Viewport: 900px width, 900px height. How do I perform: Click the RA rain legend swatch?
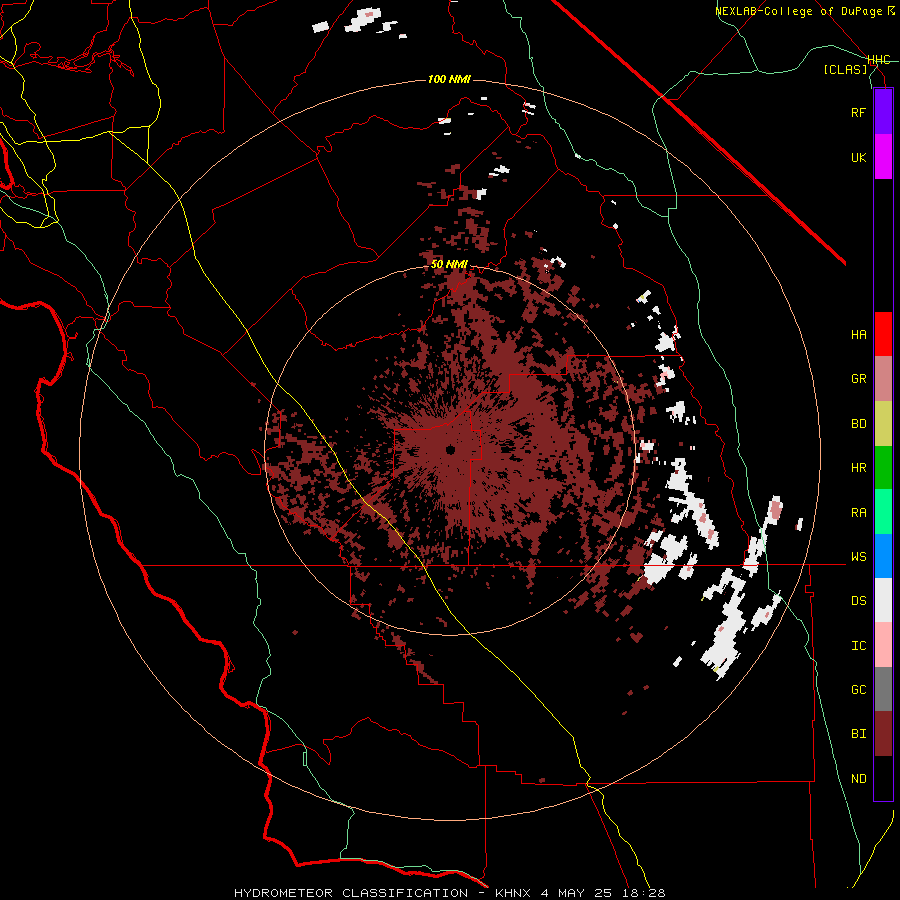tap(883, 512)
